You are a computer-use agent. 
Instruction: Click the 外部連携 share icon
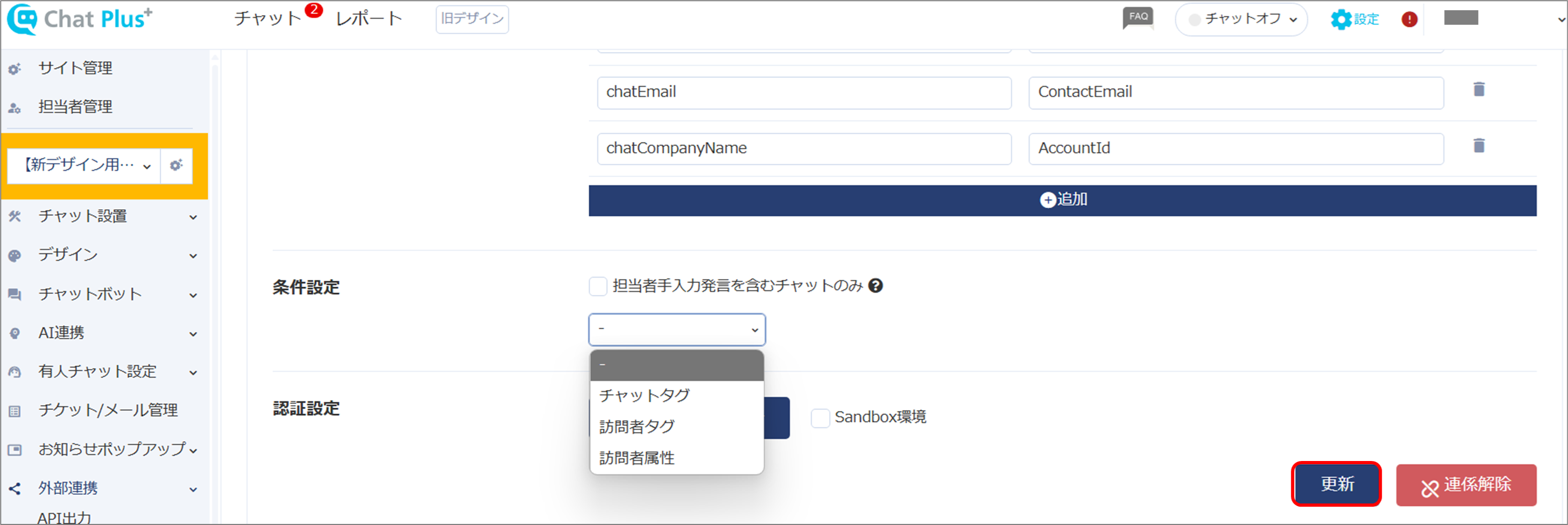(x=15, y=488)
